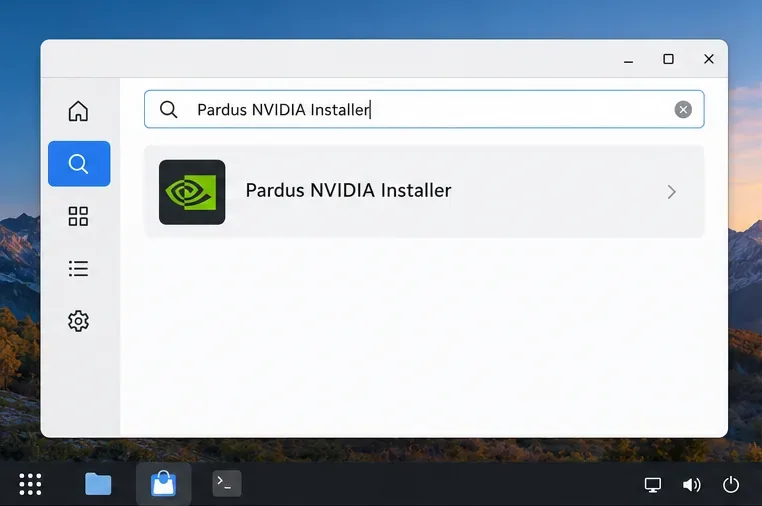
Task: Focus the search field containing Pardus NVIDIA Installer
Action: point(424,109)
